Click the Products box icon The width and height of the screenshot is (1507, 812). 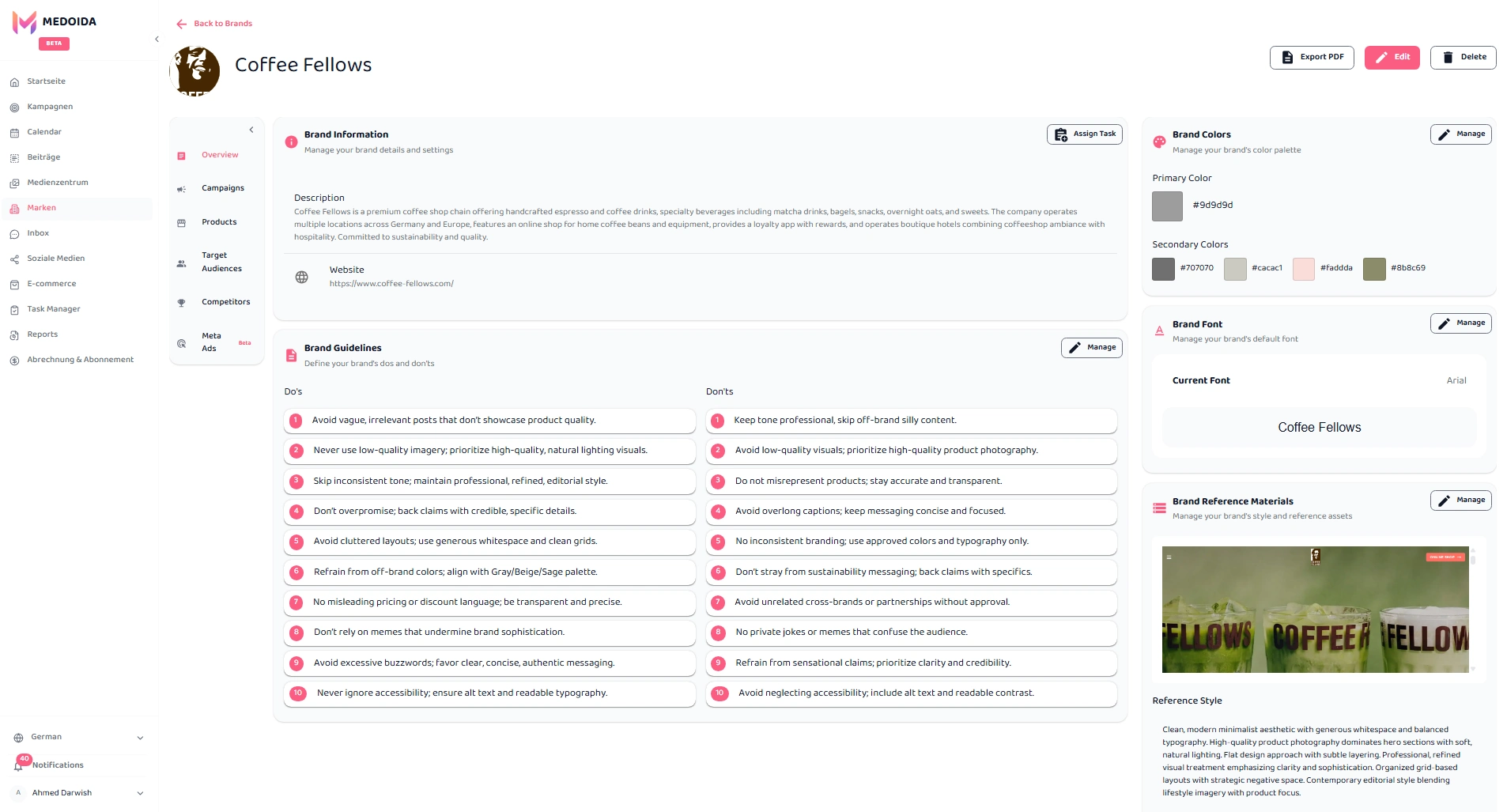(x=181, y=223)
